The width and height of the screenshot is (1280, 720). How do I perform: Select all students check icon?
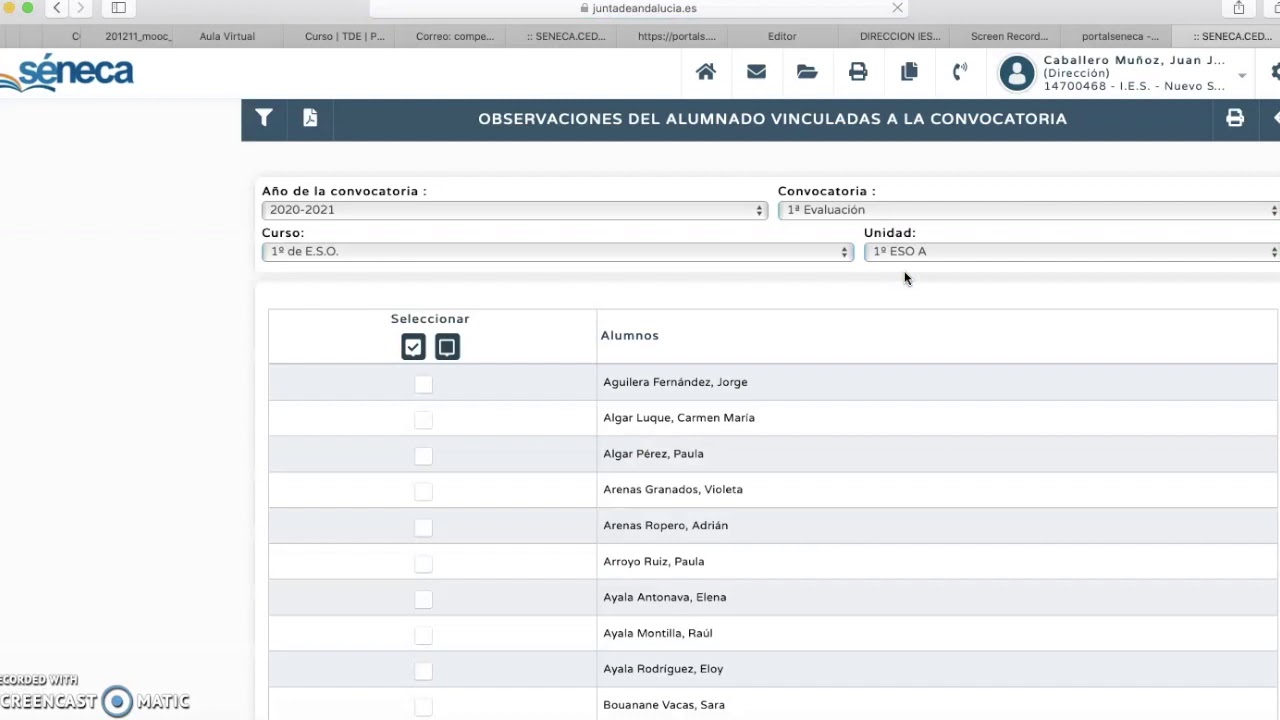(413, 347)
